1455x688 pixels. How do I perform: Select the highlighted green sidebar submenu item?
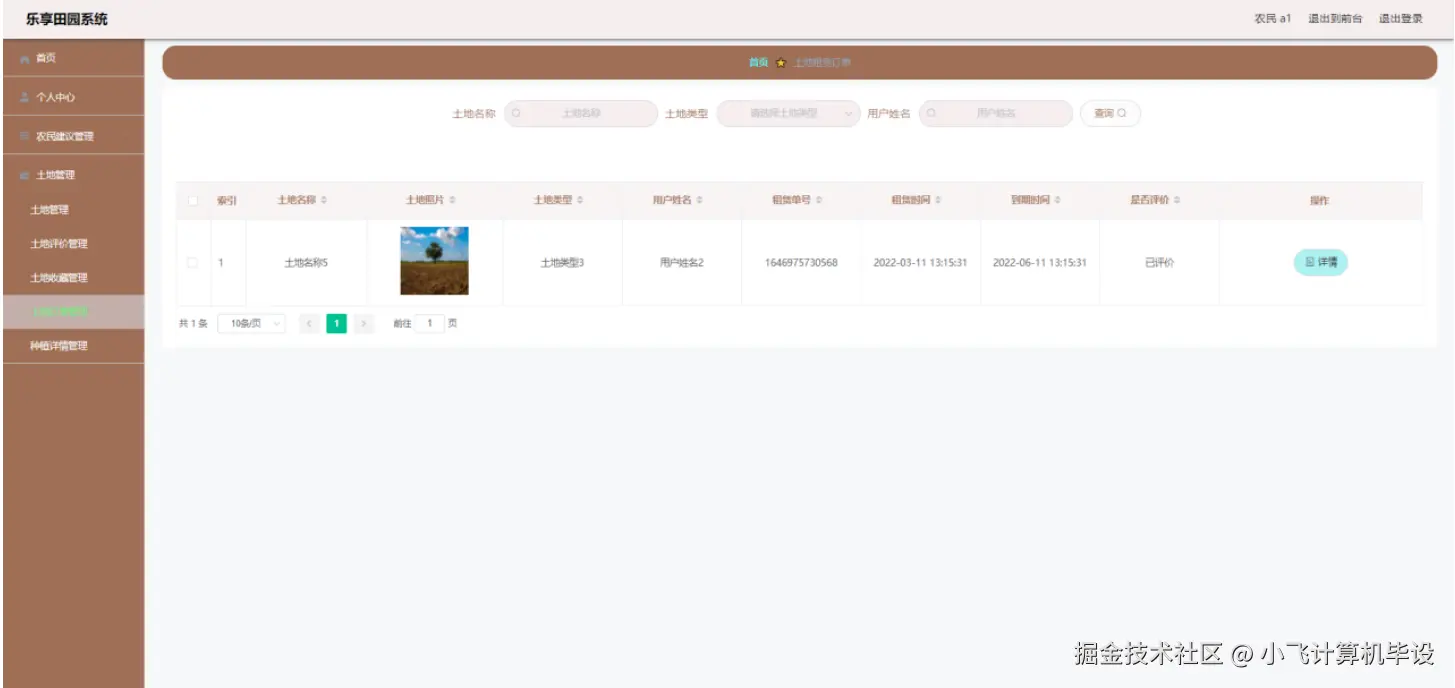tap(73, 312)
